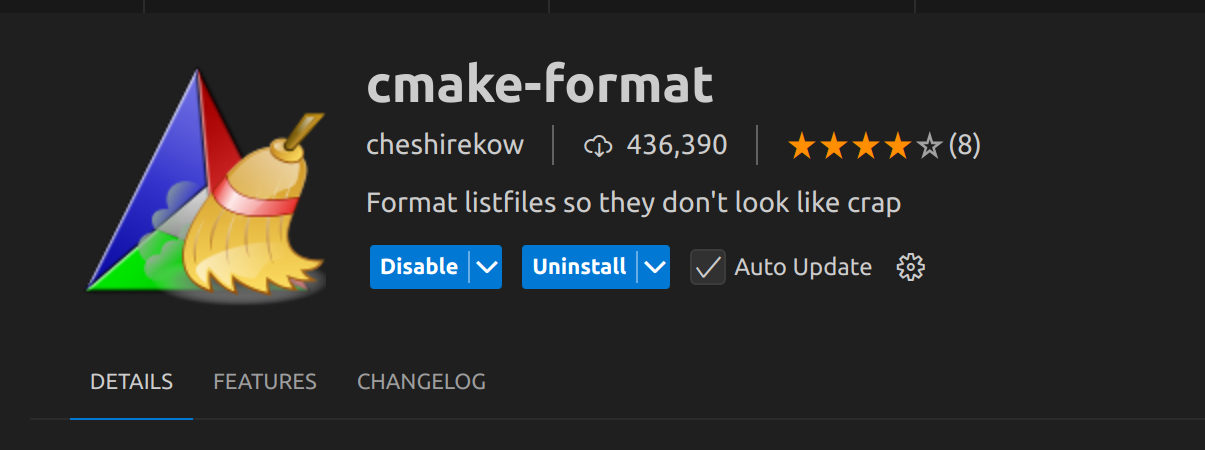The width and height of the screenshot is (1205, 450).
Task: Expand the Uninstall button dropdown arrow
Action: pos(654,267)
